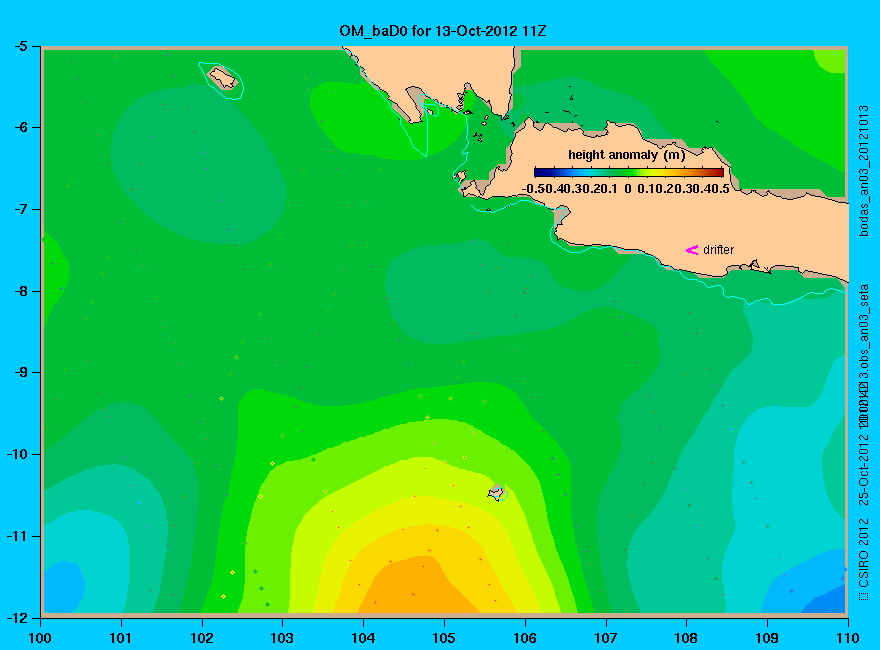
Task: Click the '105' longitude axis label
Action: point(444,638)
